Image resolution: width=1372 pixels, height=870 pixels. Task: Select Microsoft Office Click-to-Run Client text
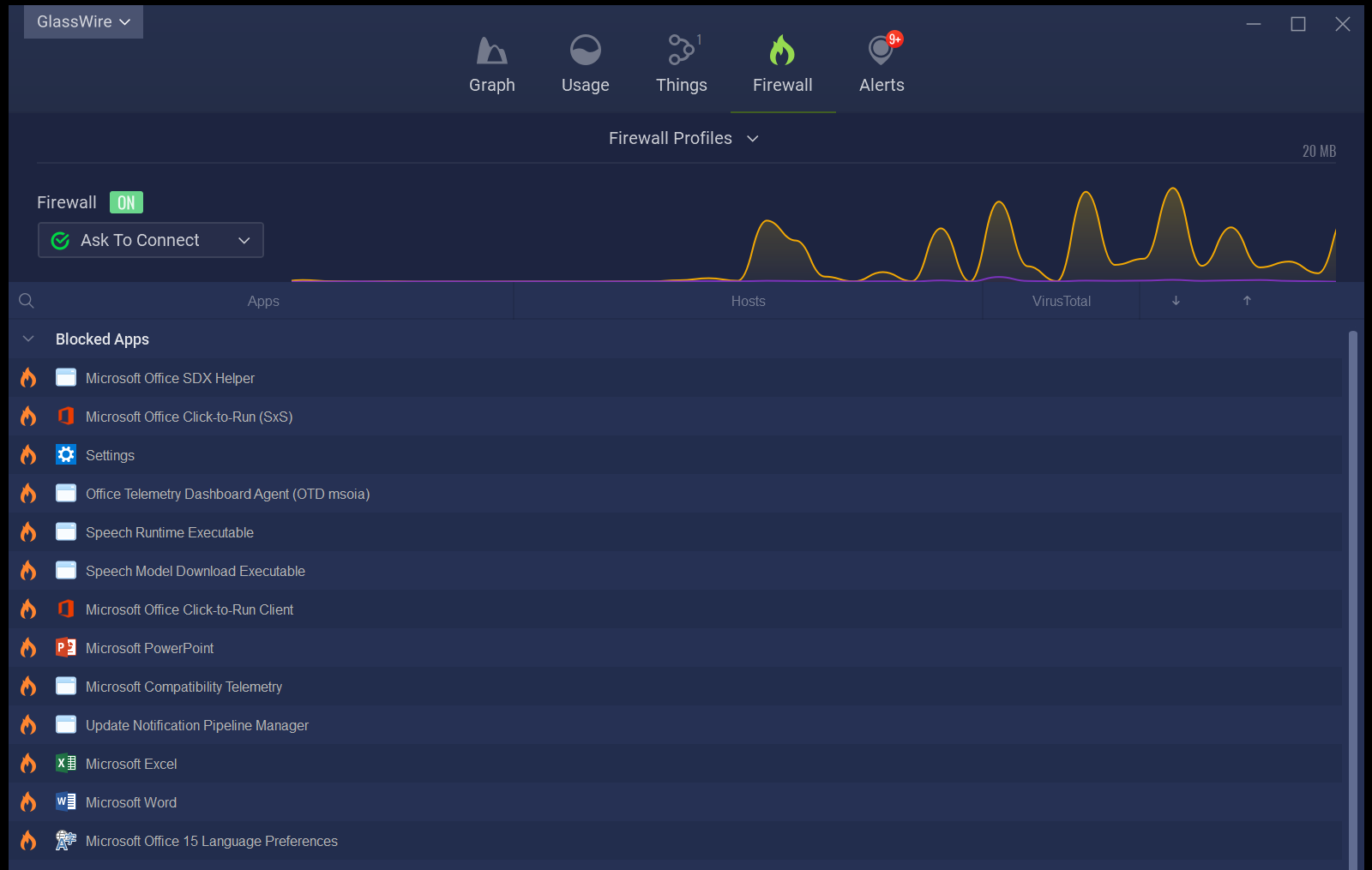190,609
